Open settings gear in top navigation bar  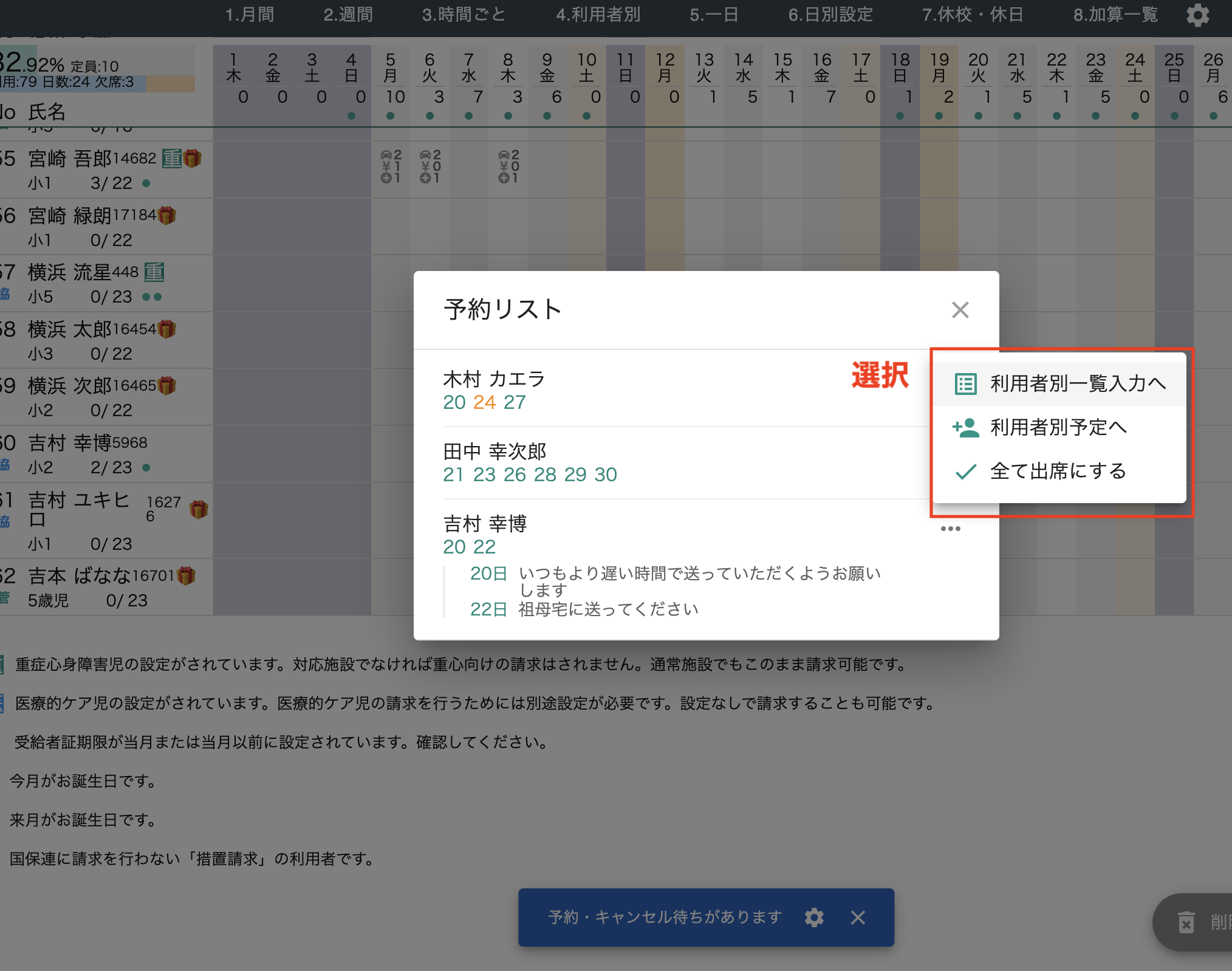(x=1197, y=15)
